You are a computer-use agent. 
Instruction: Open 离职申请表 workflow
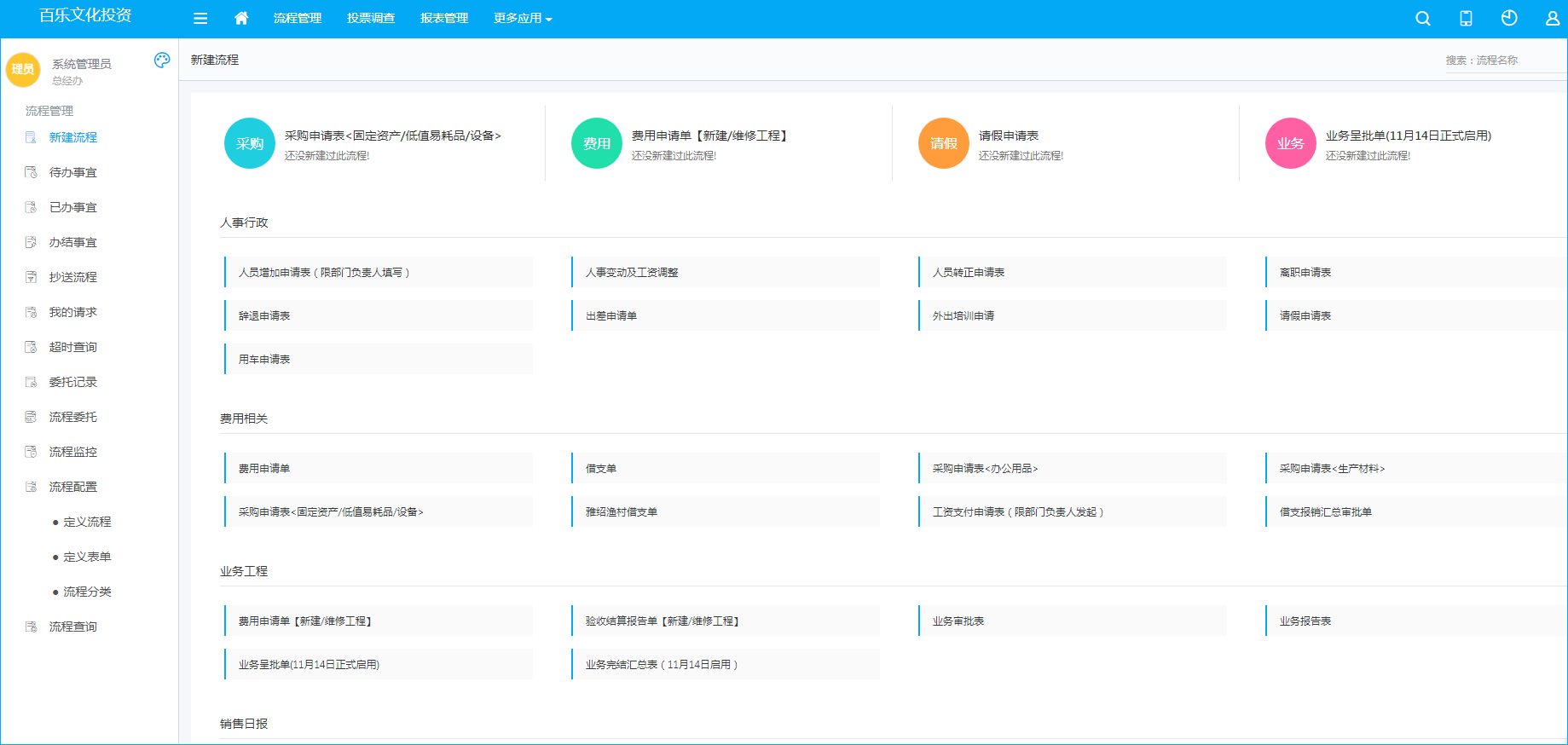coord(1416,272)
